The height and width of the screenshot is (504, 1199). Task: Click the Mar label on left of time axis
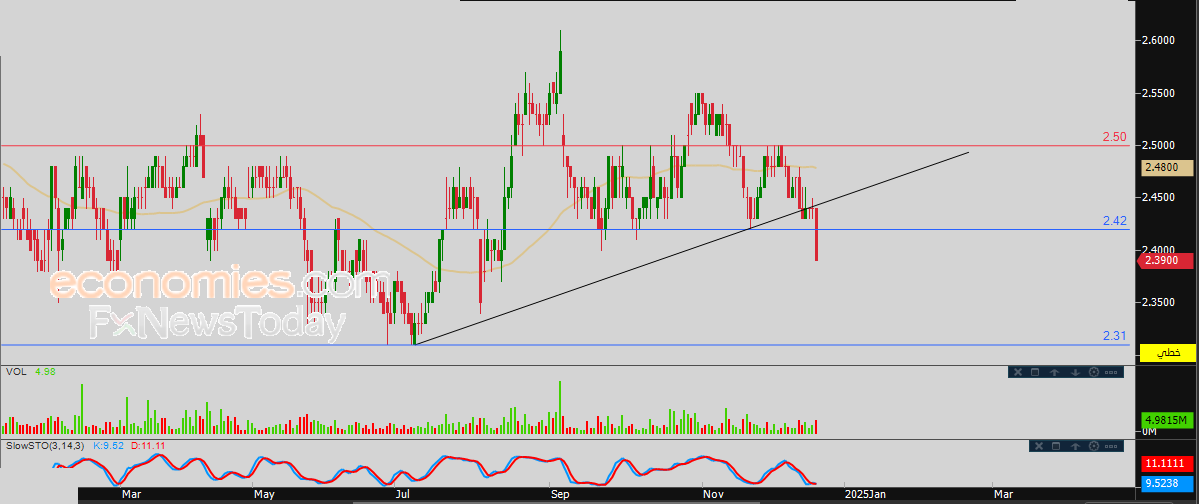(x=132, y=495)
